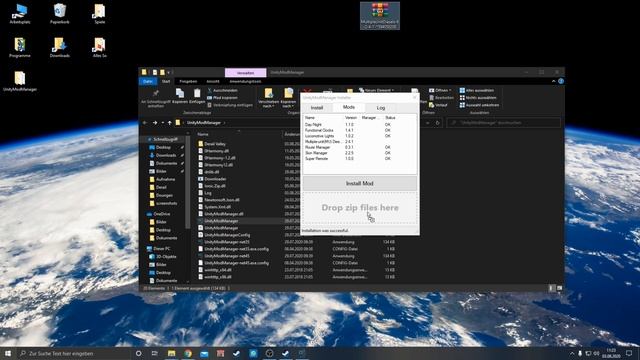
Task: Select UnityModManagerConfig in file list
Action: [227, 235]
